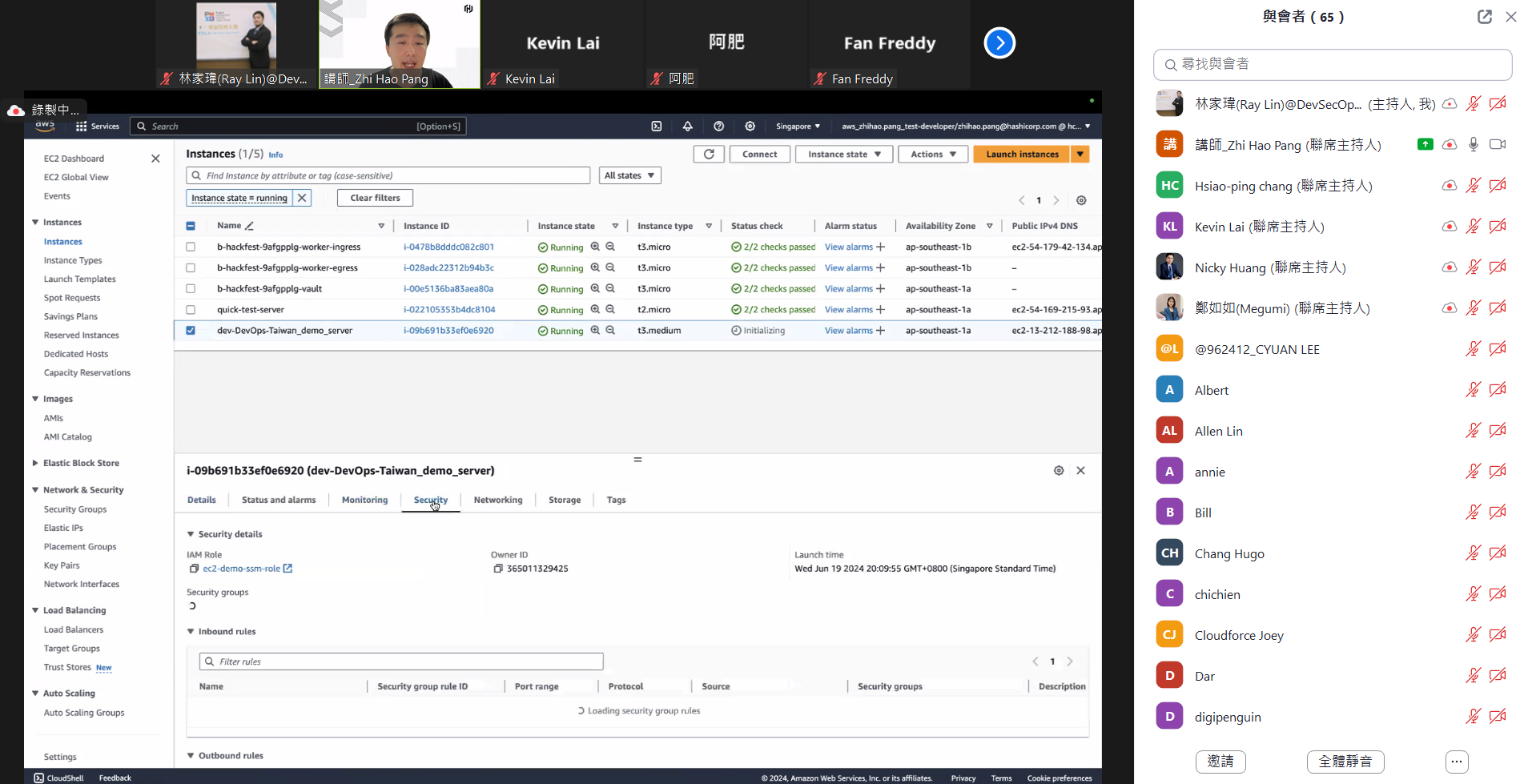This screenshot has height=784, width=1520.
Task: Copy the Owner ID using copy icon
Action: pos(498,569)
